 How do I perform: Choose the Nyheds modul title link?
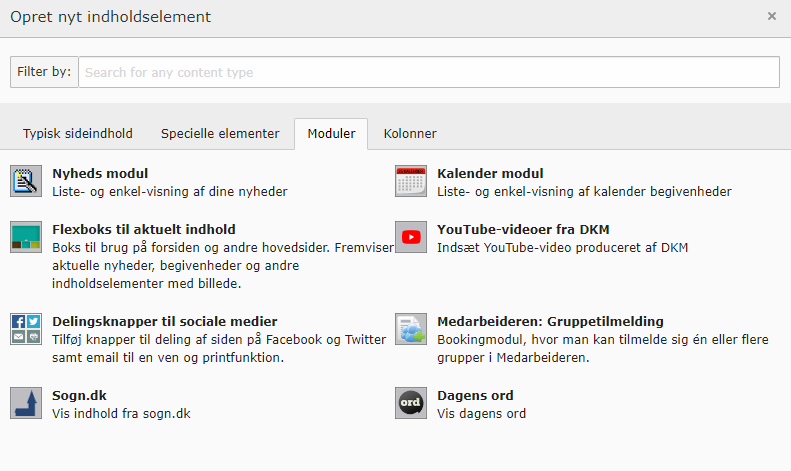click(x=100, y=174)
